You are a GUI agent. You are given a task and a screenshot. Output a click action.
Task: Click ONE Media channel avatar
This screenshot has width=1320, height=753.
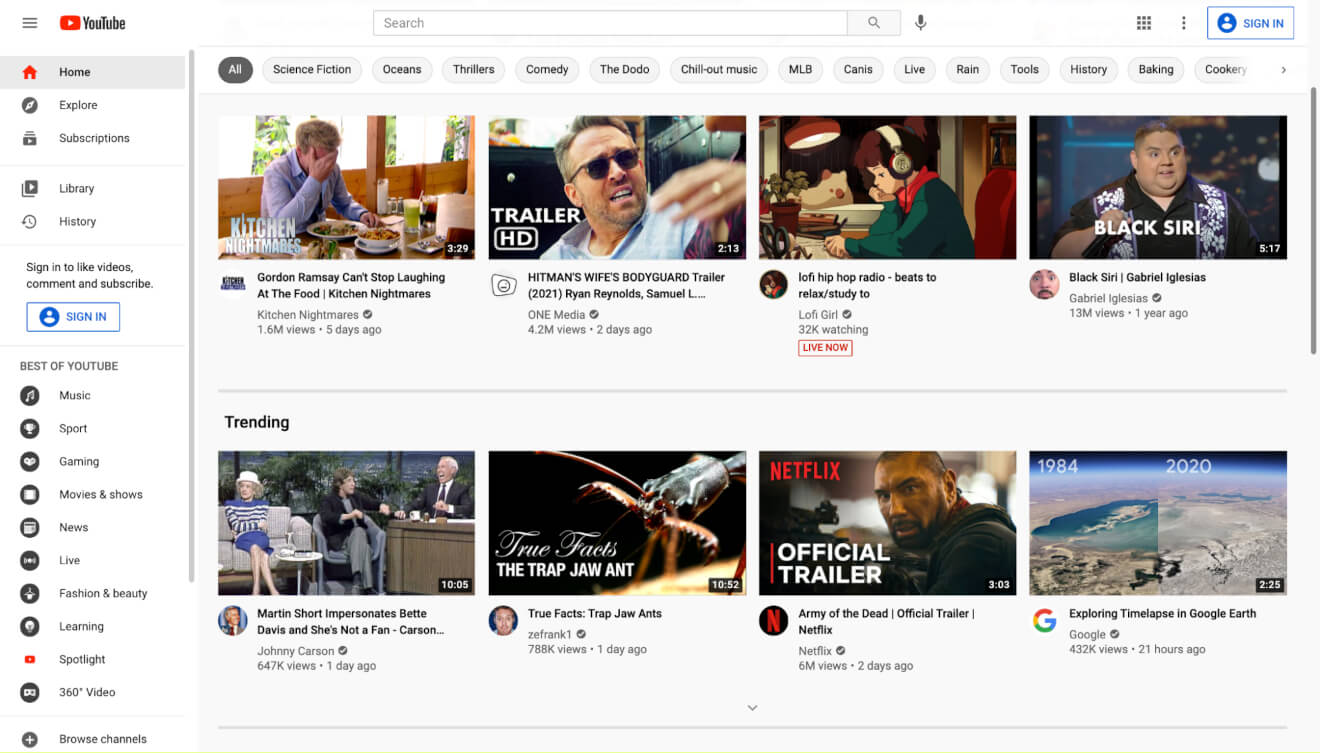504,285
